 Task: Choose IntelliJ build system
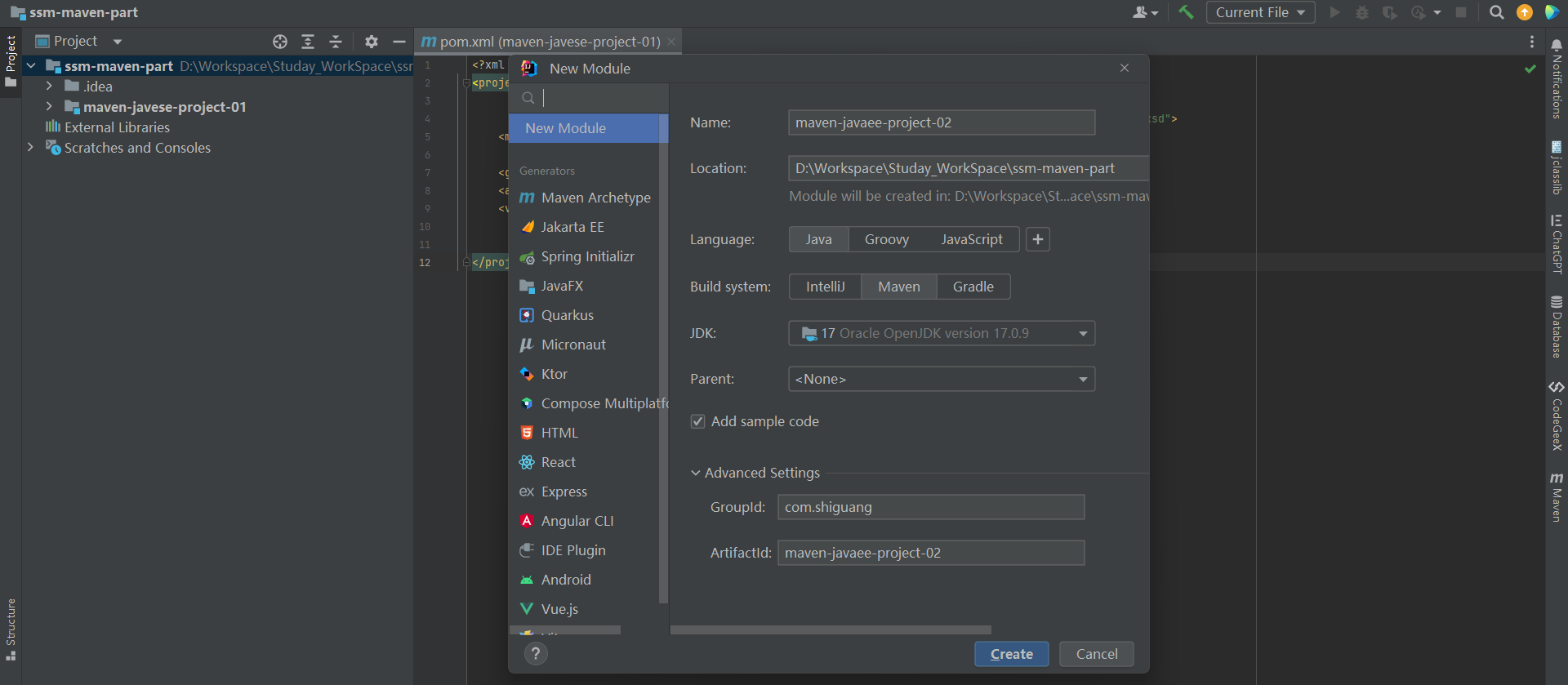click(826, 287)
